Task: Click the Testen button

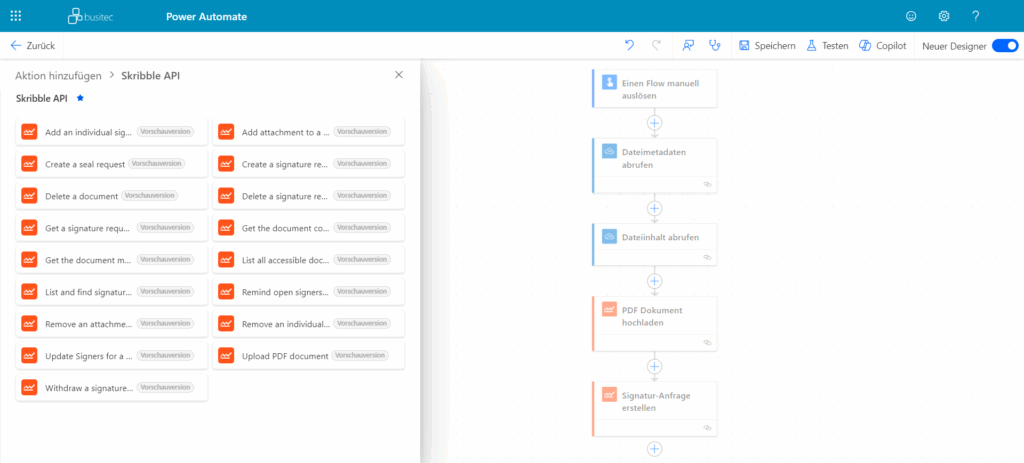Action: click(827, 46)
